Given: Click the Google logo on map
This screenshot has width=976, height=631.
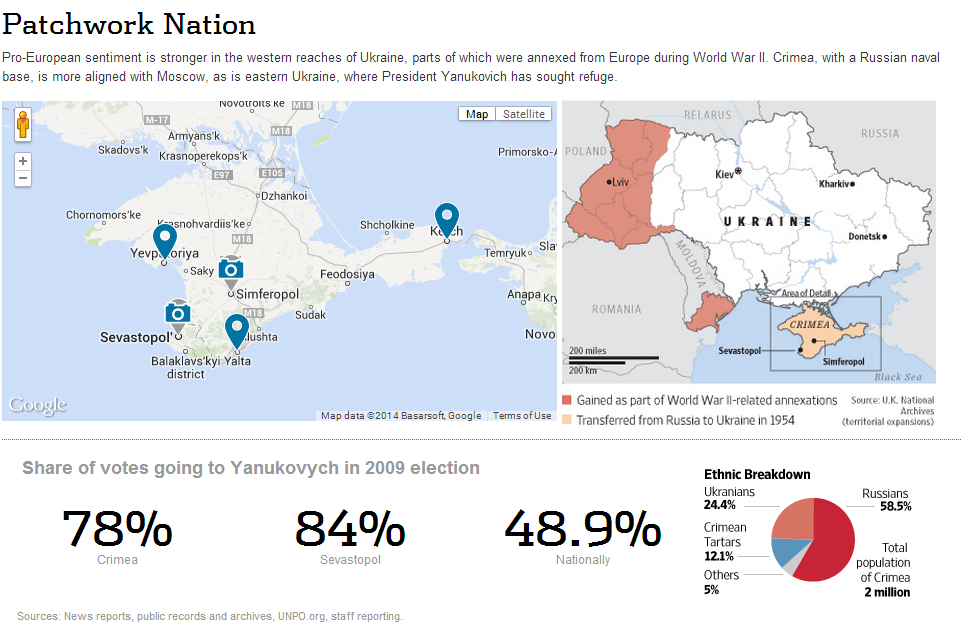Looking at the screenshot, I should pyautogui.click(x=38, y=405).
